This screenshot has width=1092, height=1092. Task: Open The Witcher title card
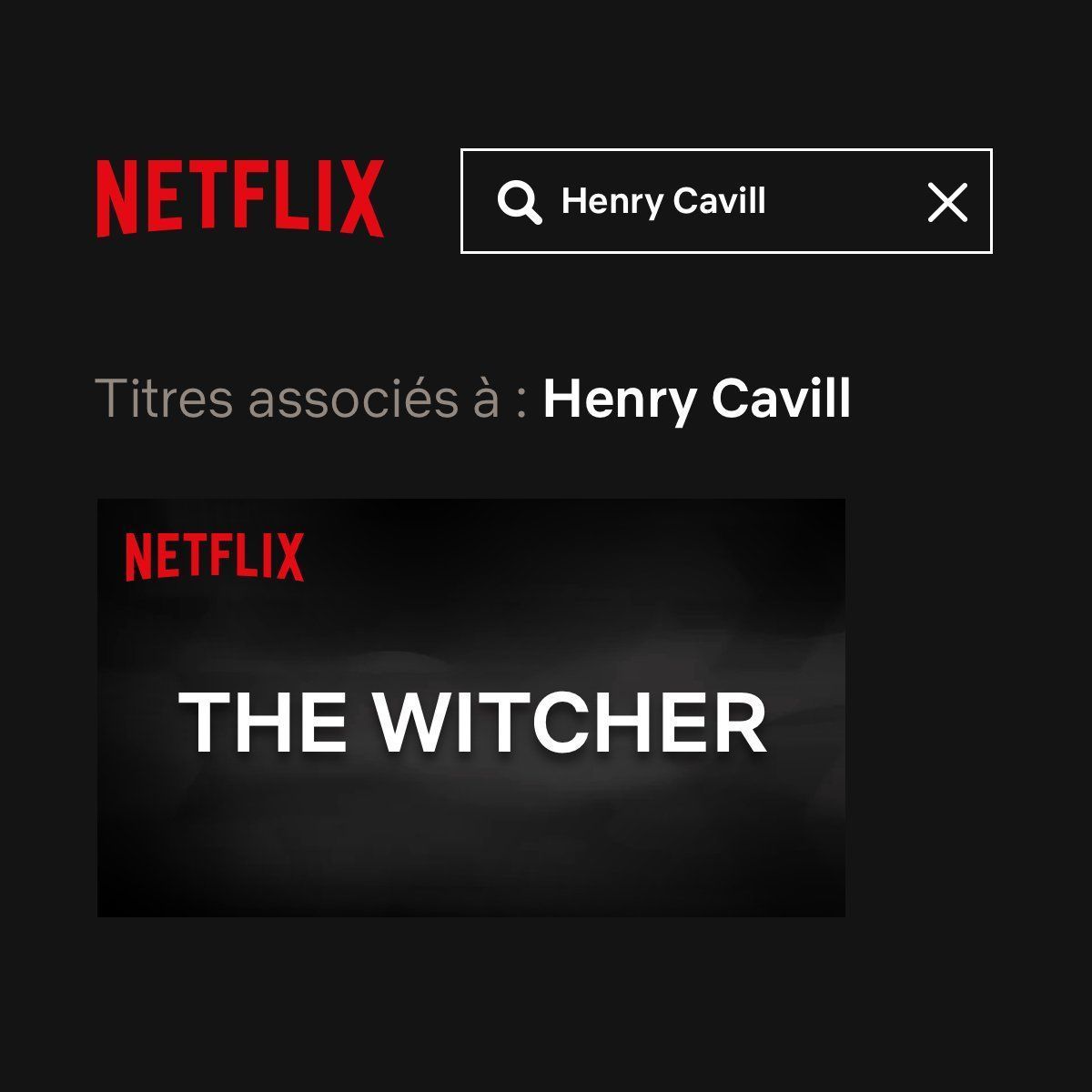pyautogui.click(x=471, y=707)
